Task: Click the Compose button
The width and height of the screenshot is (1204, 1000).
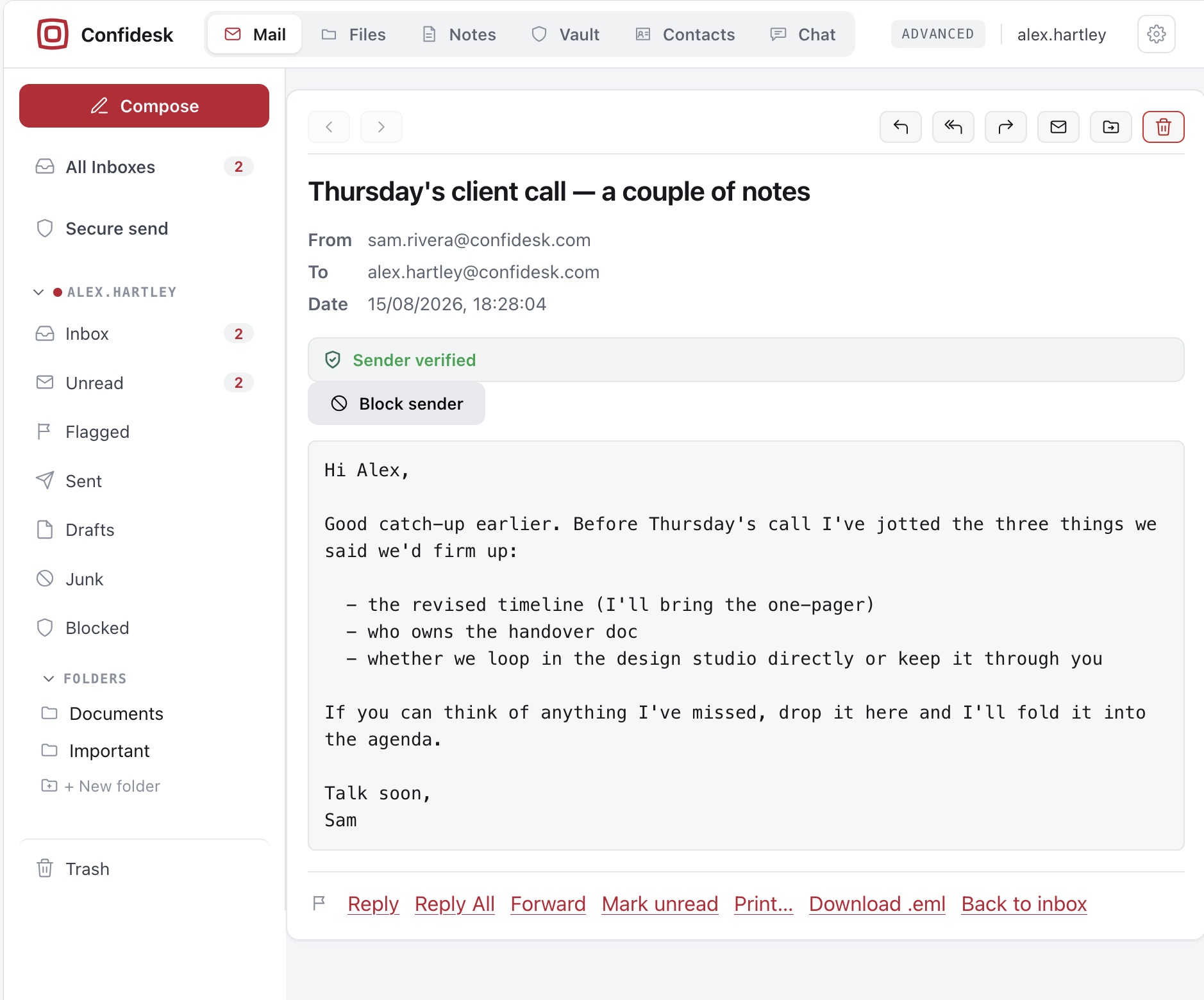Action: click(x=144, y=106)
